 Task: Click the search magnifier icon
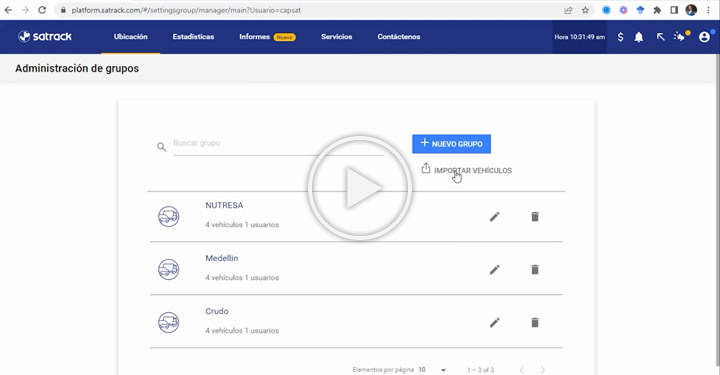click(161, 147)
